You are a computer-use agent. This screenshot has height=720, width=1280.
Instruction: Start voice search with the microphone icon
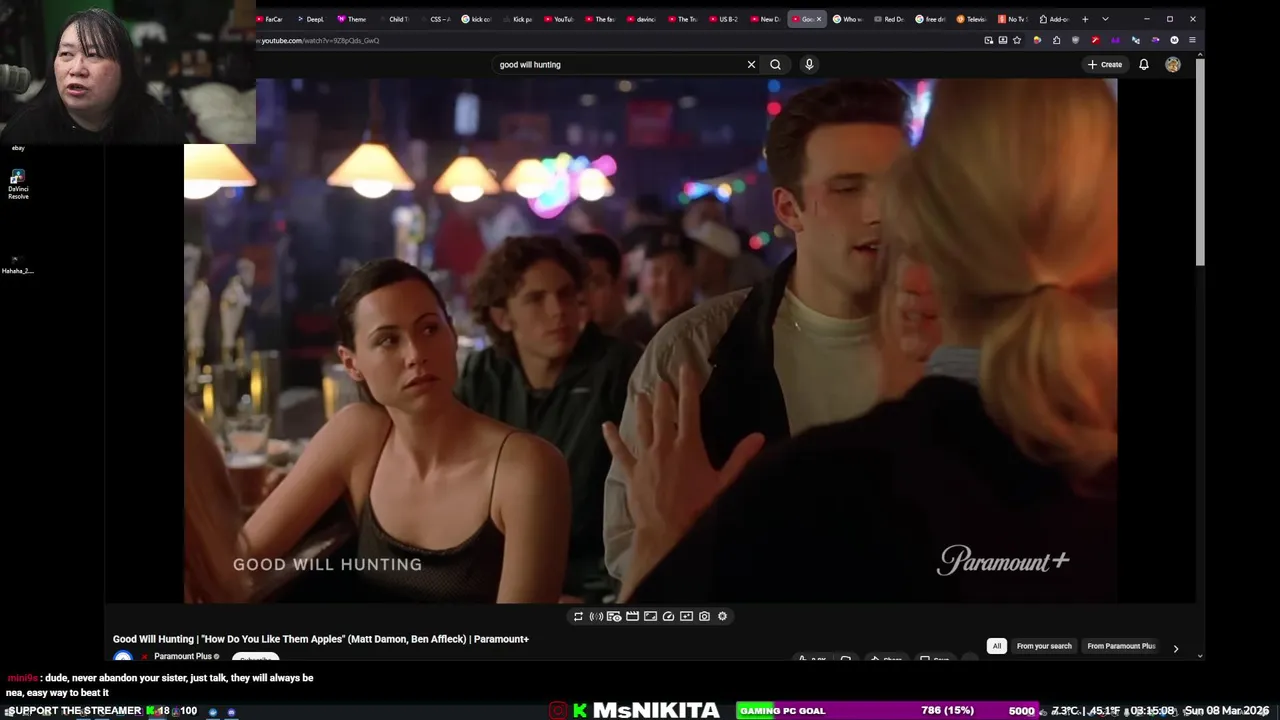coord(809,64)
